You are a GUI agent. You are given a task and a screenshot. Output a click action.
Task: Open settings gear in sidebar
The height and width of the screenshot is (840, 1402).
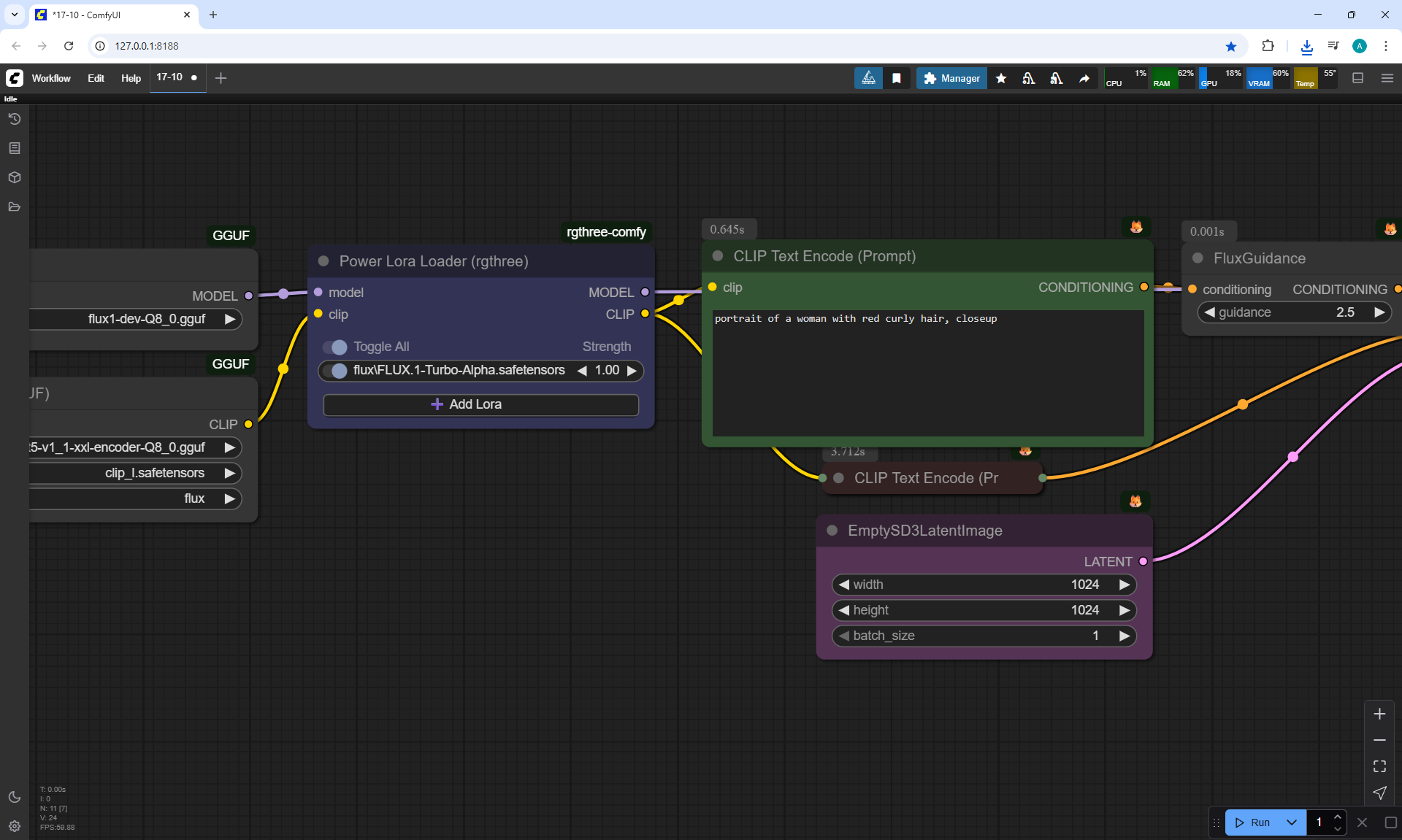coord(14,826)
